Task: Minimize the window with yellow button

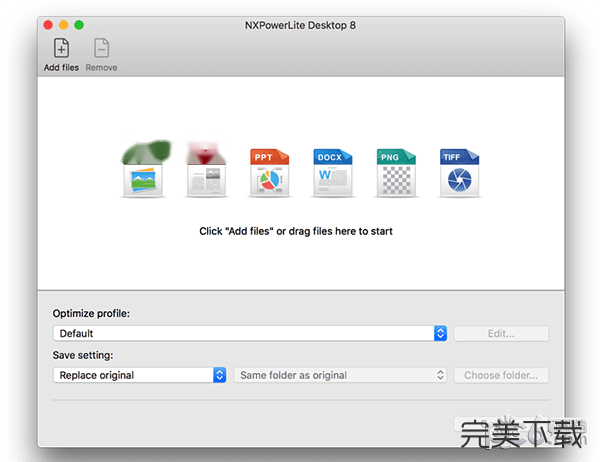Action: 64,25
